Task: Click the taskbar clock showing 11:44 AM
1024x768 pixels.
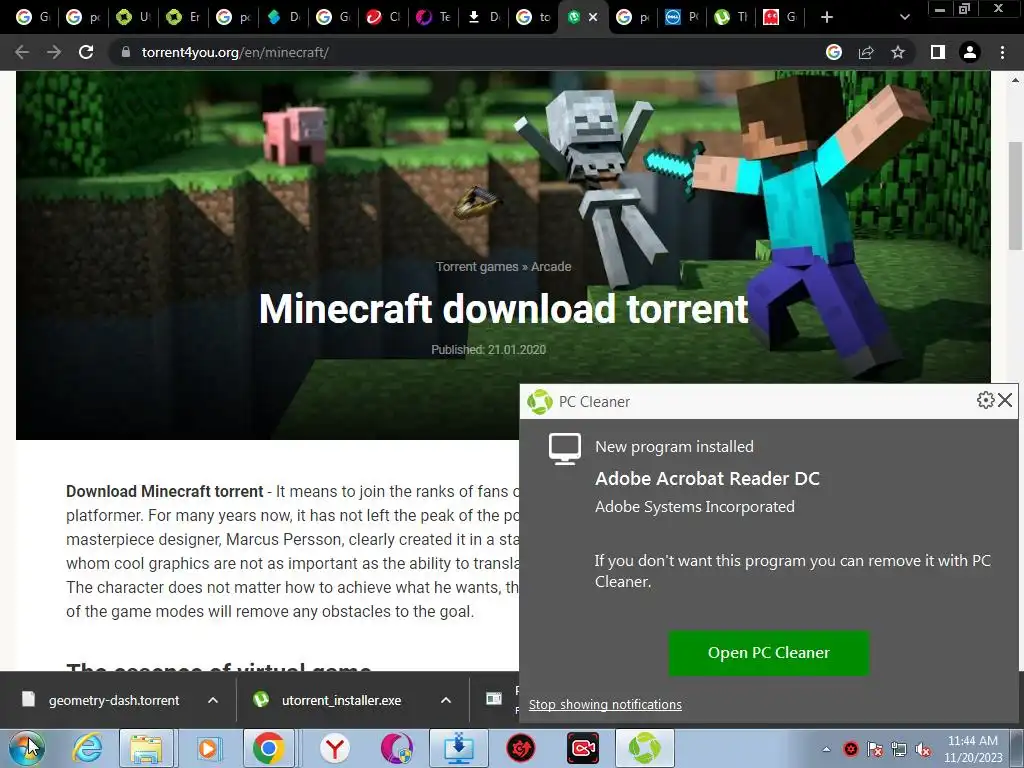Action: point(973,749)
